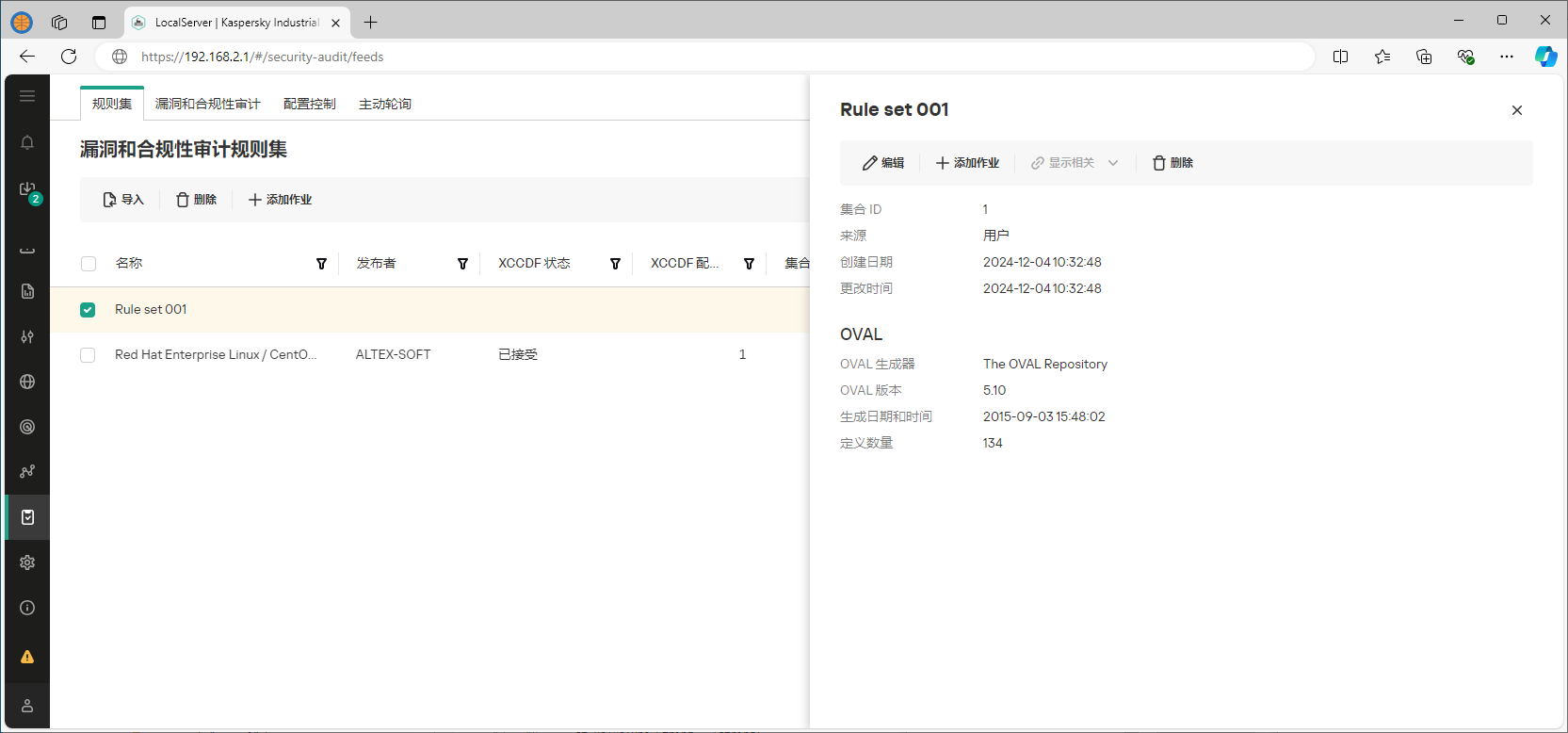Toggle the select-all checkbox in the table header
Image resolution: width=1568 pixels, height=733 pixels.
[x=89, y=264]
